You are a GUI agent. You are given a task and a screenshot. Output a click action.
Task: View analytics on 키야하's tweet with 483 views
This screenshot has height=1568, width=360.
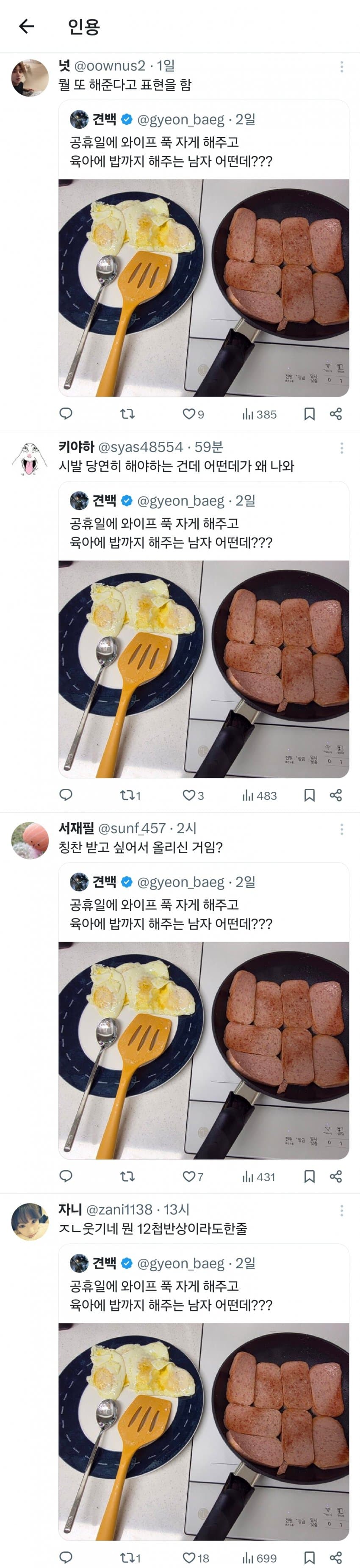tap(260, 795)
